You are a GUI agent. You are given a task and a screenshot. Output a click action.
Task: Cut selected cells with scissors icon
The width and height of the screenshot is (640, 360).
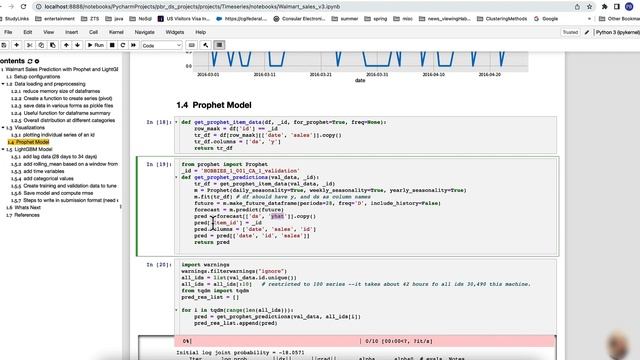29,45
